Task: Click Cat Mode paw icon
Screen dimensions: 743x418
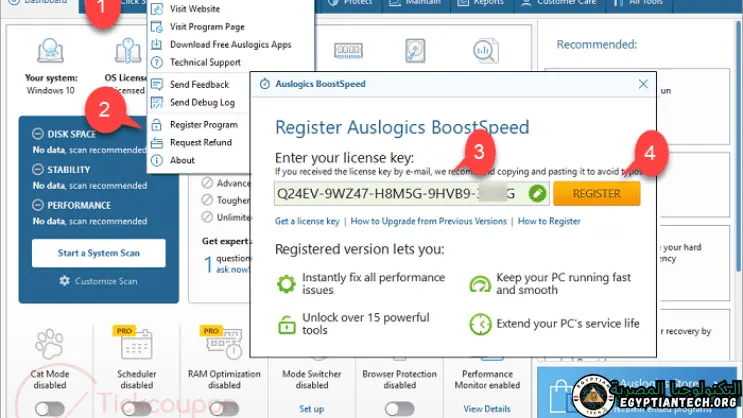Action: 49,344
